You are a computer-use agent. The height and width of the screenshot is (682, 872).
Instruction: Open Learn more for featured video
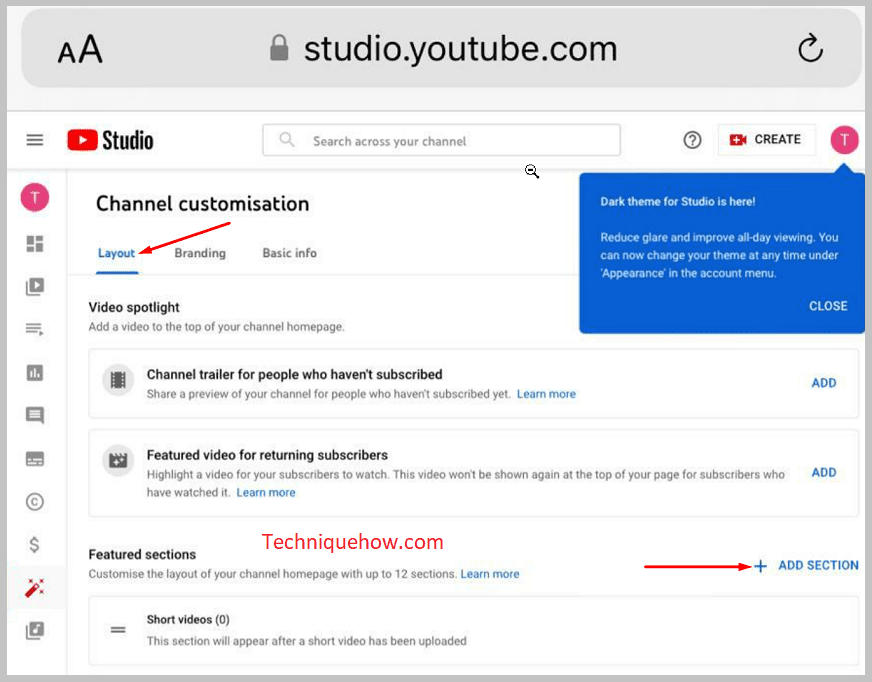pos(266,492)
